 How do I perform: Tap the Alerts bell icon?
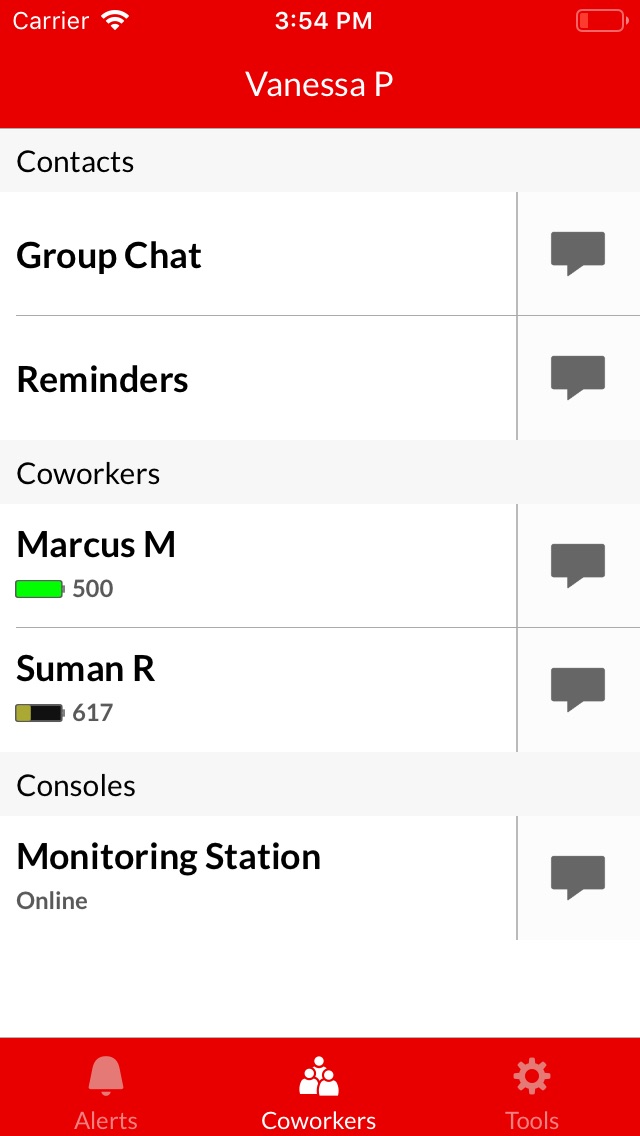(x=106, y=1076)
